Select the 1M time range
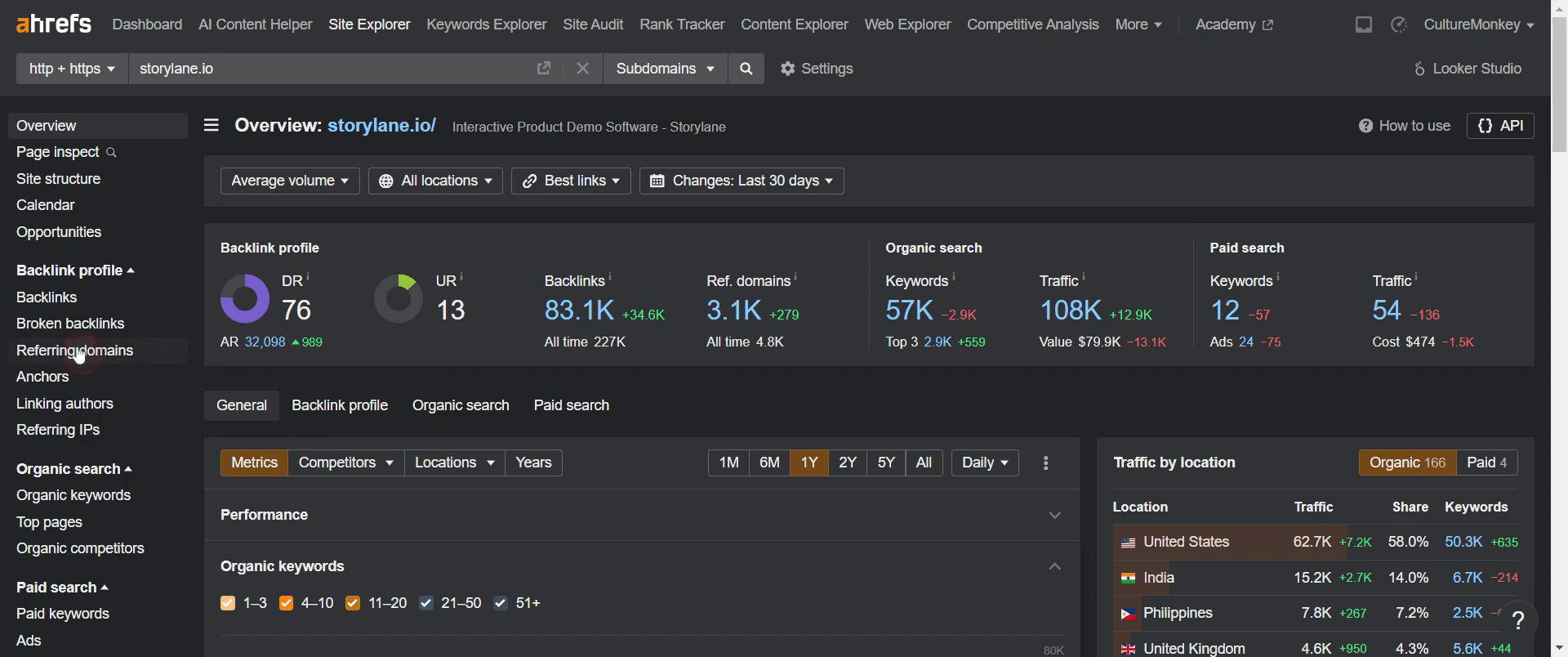This screenshot has height=657, width=1568. click(x=728, y=463)
